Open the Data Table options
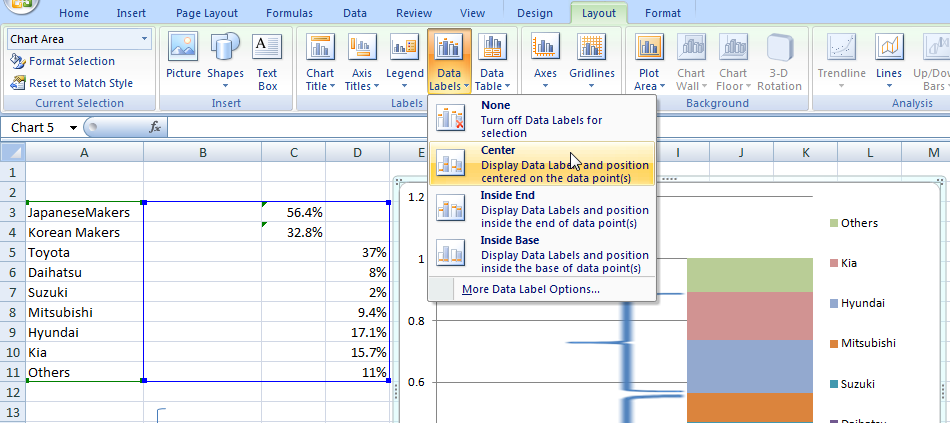 (x=492, y=62)
